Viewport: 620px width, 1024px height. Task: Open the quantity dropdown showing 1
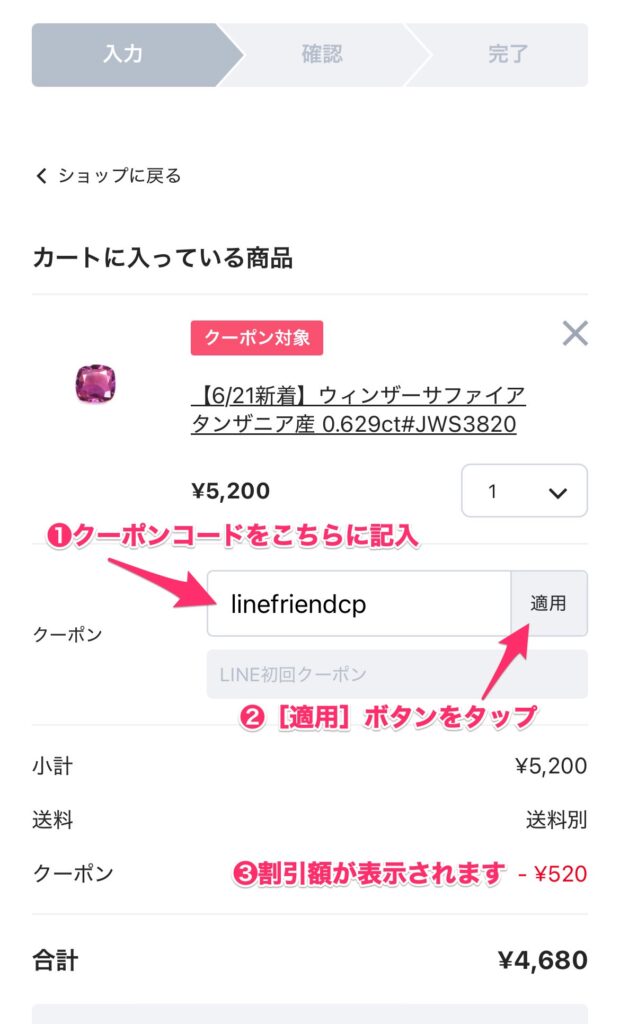tap(524, 490)
